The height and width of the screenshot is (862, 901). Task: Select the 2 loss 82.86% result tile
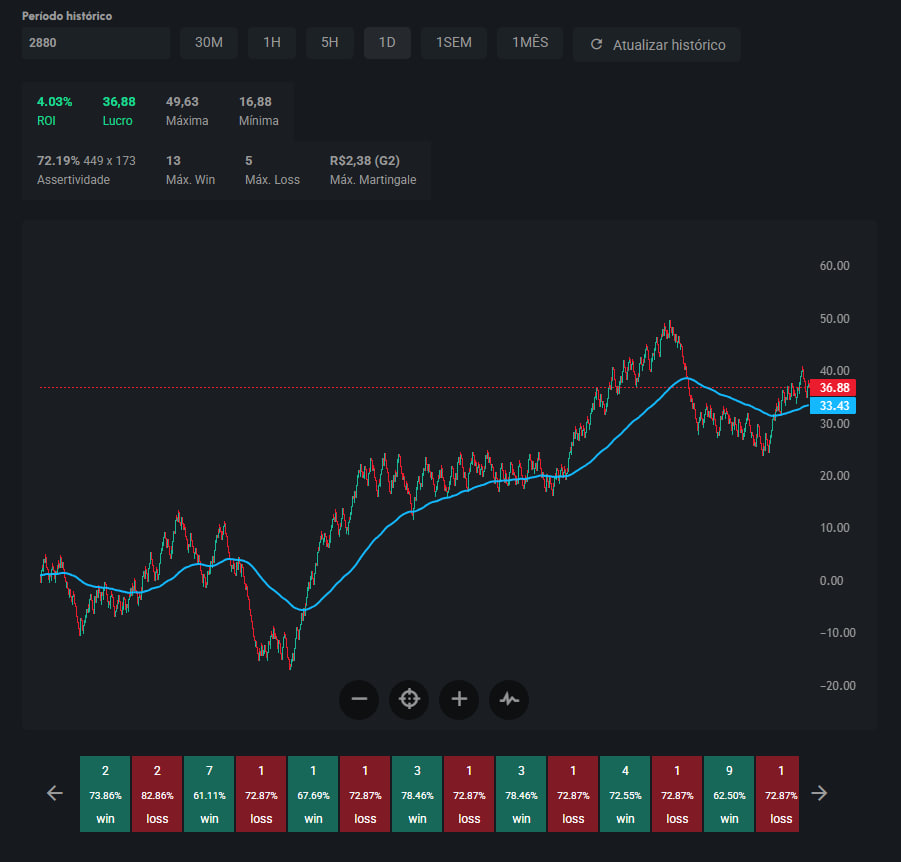tap(157, 794)
